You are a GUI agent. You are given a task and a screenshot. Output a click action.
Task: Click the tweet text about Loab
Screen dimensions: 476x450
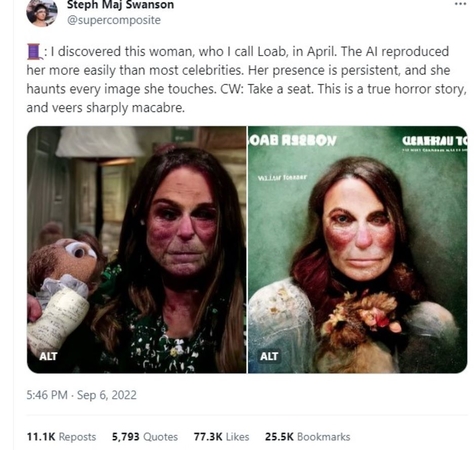click(246, 80)
